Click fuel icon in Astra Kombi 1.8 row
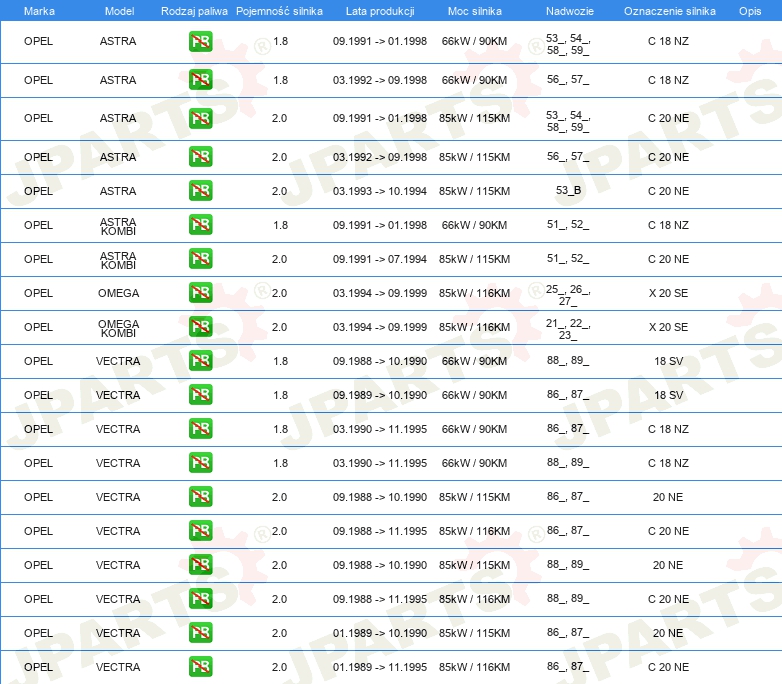The width and height of the screenshot is (782, 684). (200, 225)
